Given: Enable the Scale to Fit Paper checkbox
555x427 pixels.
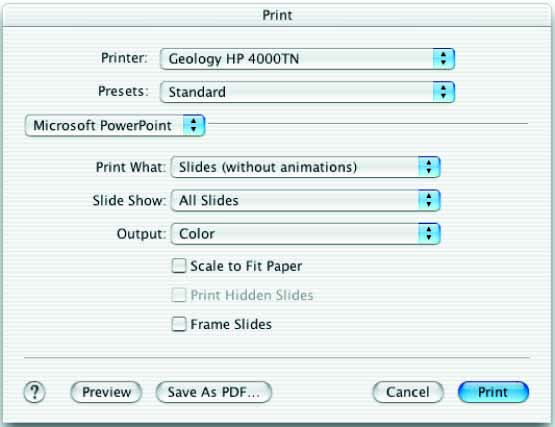Looking at the screenshot, I should [179, 266].
